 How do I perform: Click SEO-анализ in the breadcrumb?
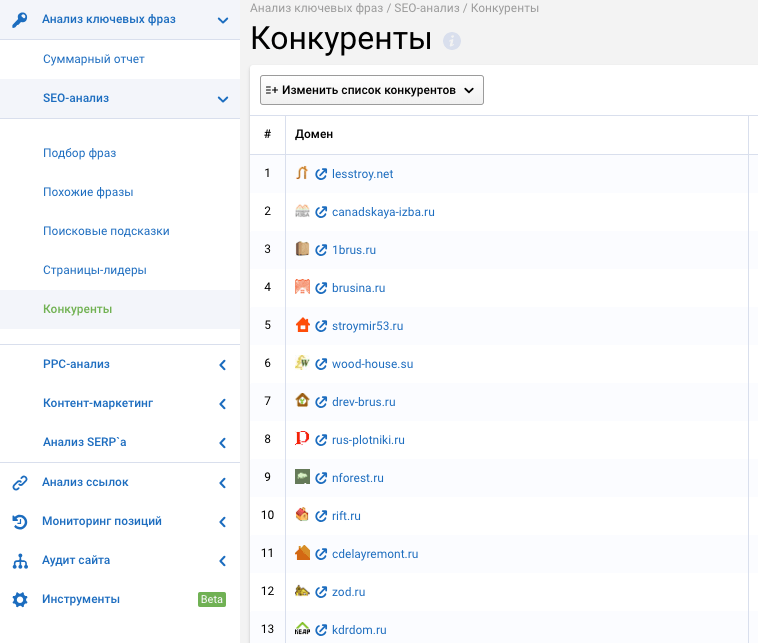click(427, 8)
